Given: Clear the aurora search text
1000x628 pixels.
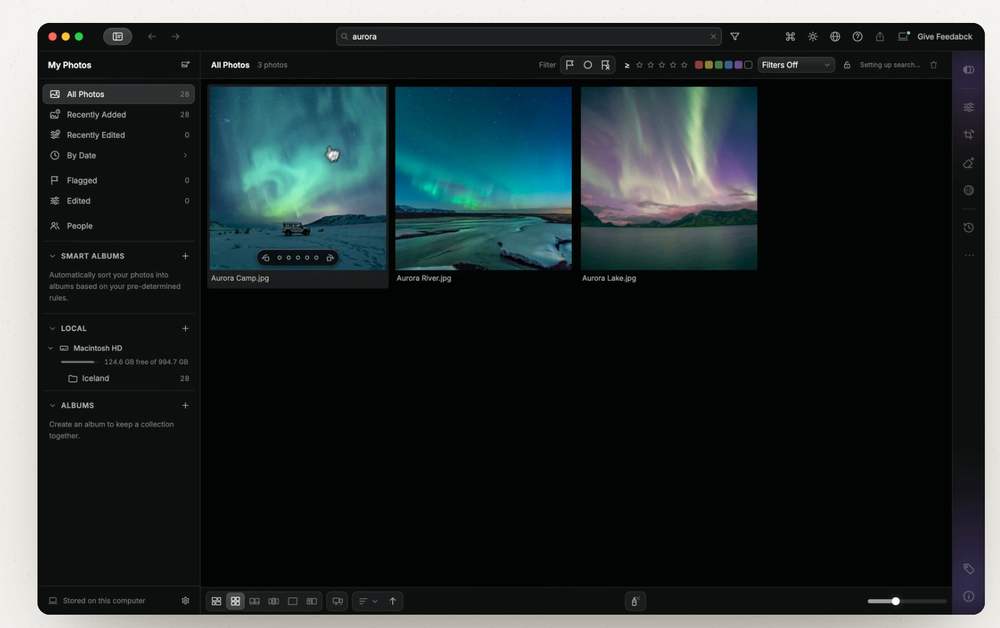Looking at the screenshot, I should (x=713, y=37).
